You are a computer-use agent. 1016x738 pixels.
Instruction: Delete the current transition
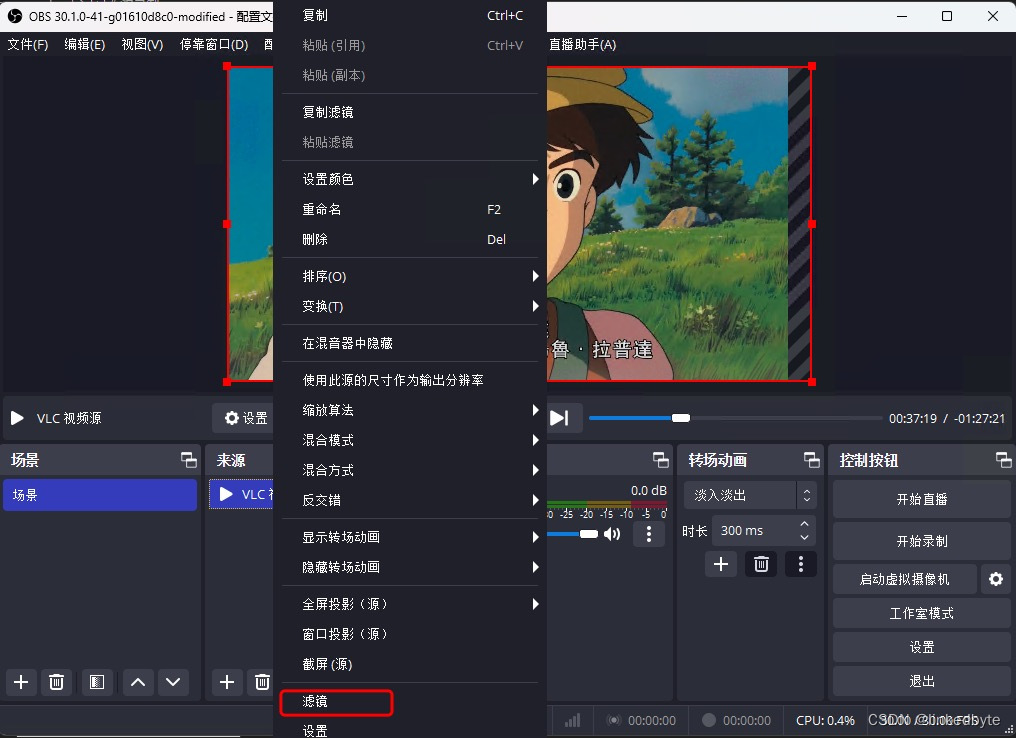761,564
